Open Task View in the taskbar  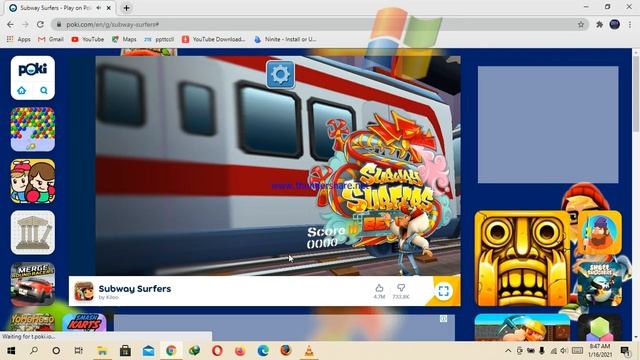(x=78, y=351)
